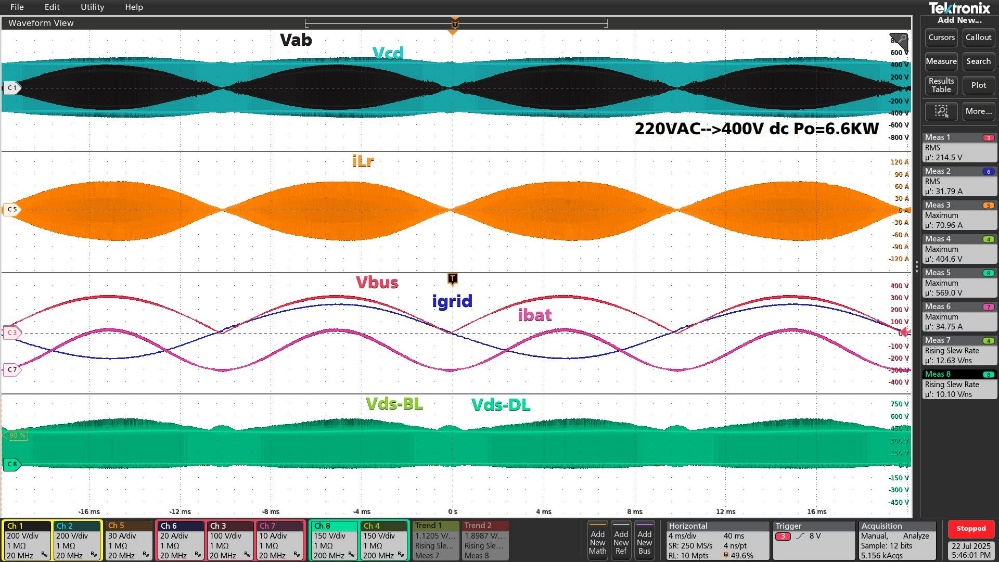This screenshot has height=562, width=999.
Task: Click the orange trigger position marker at top
Action: click(x=453, y=28)
